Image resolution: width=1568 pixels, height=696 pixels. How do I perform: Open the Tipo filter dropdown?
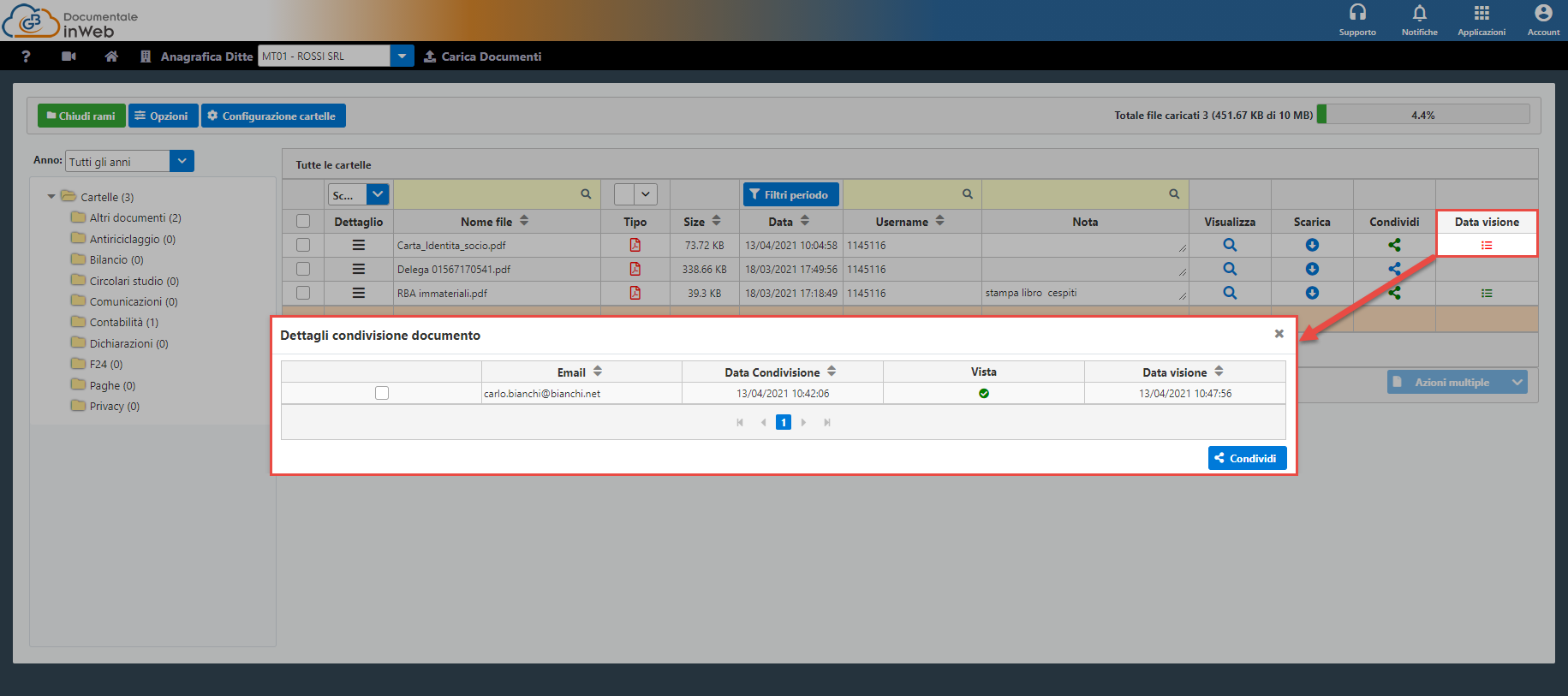click(x=646, y=195)
